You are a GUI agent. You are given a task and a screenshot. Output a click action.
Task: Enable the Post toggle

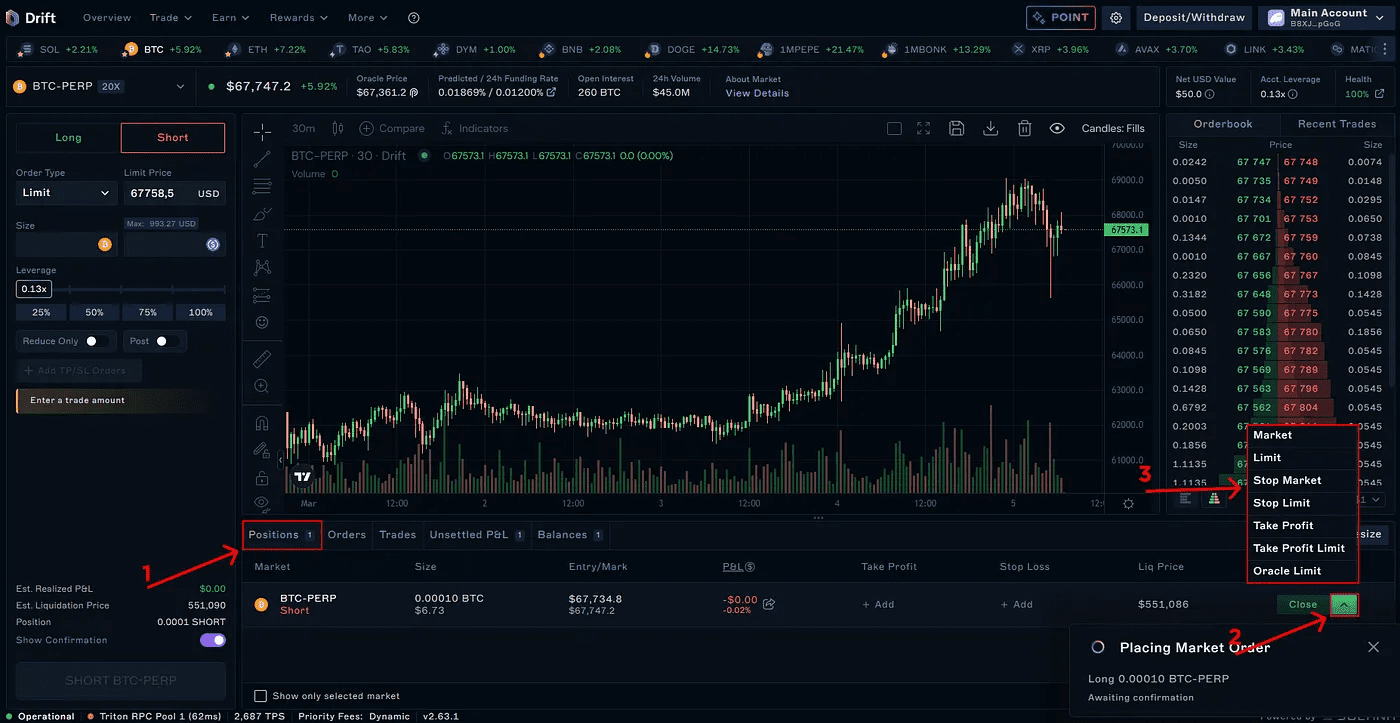pyautogui.click(x=166, y=341)
